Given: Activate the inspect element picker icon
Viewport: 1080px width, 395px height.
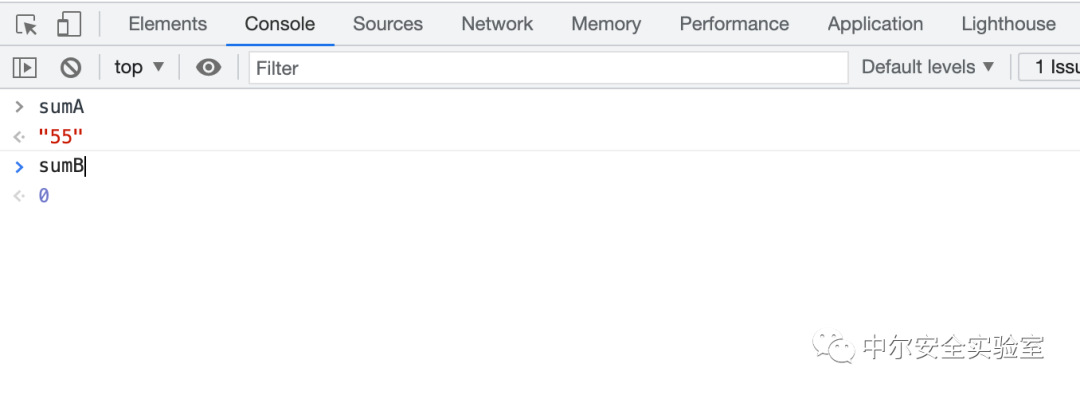Looking at the screenshot, I should click(27, 24).
